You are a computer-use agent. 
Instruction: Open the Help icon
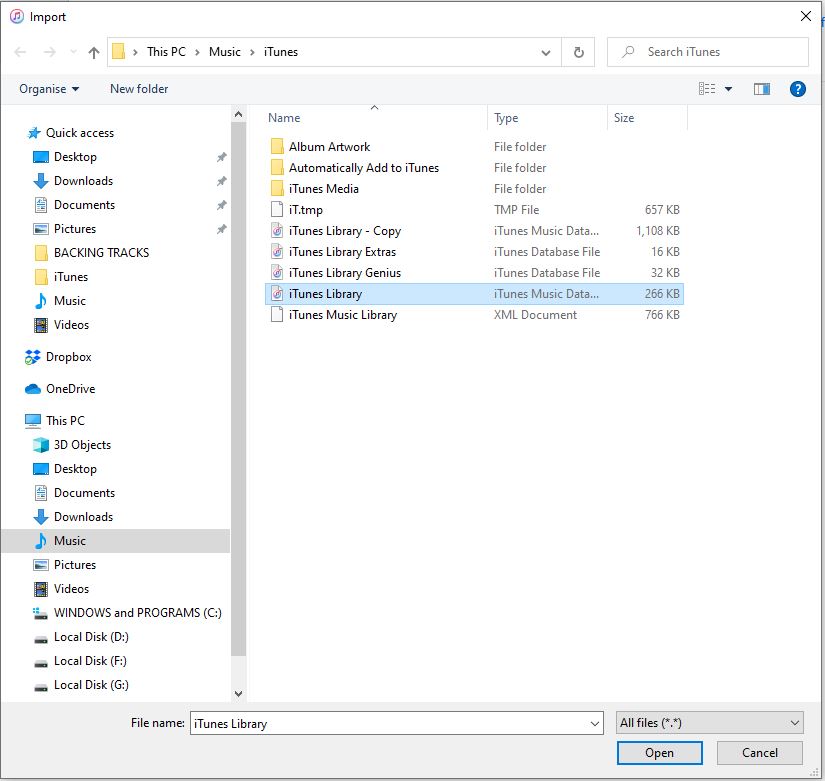tap(798, 89)
